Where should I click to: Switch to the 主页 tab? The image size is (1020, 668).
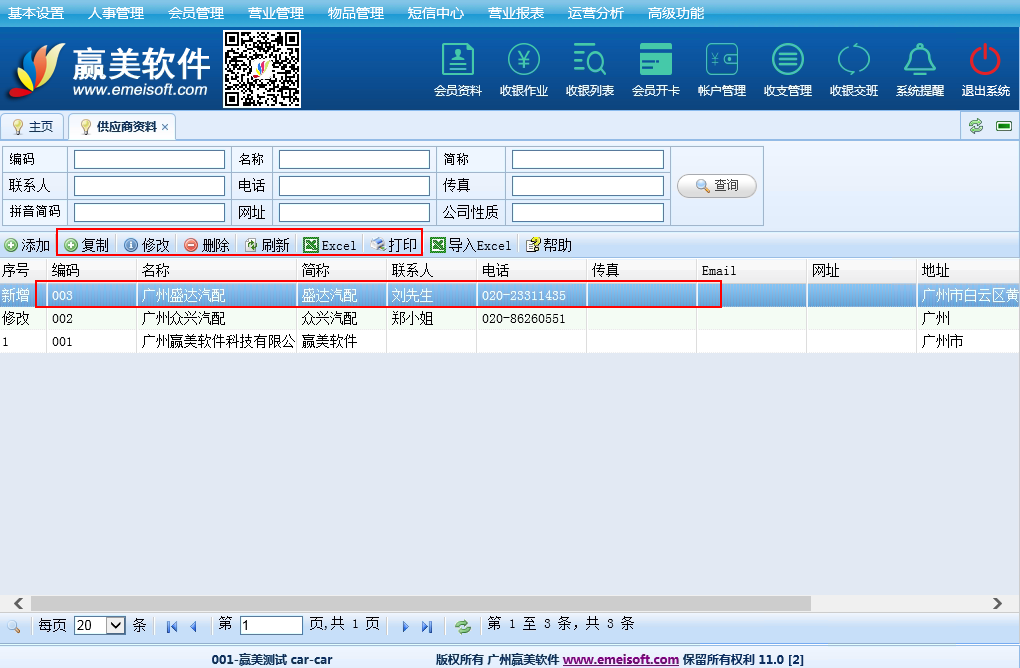tap(33, 127)
